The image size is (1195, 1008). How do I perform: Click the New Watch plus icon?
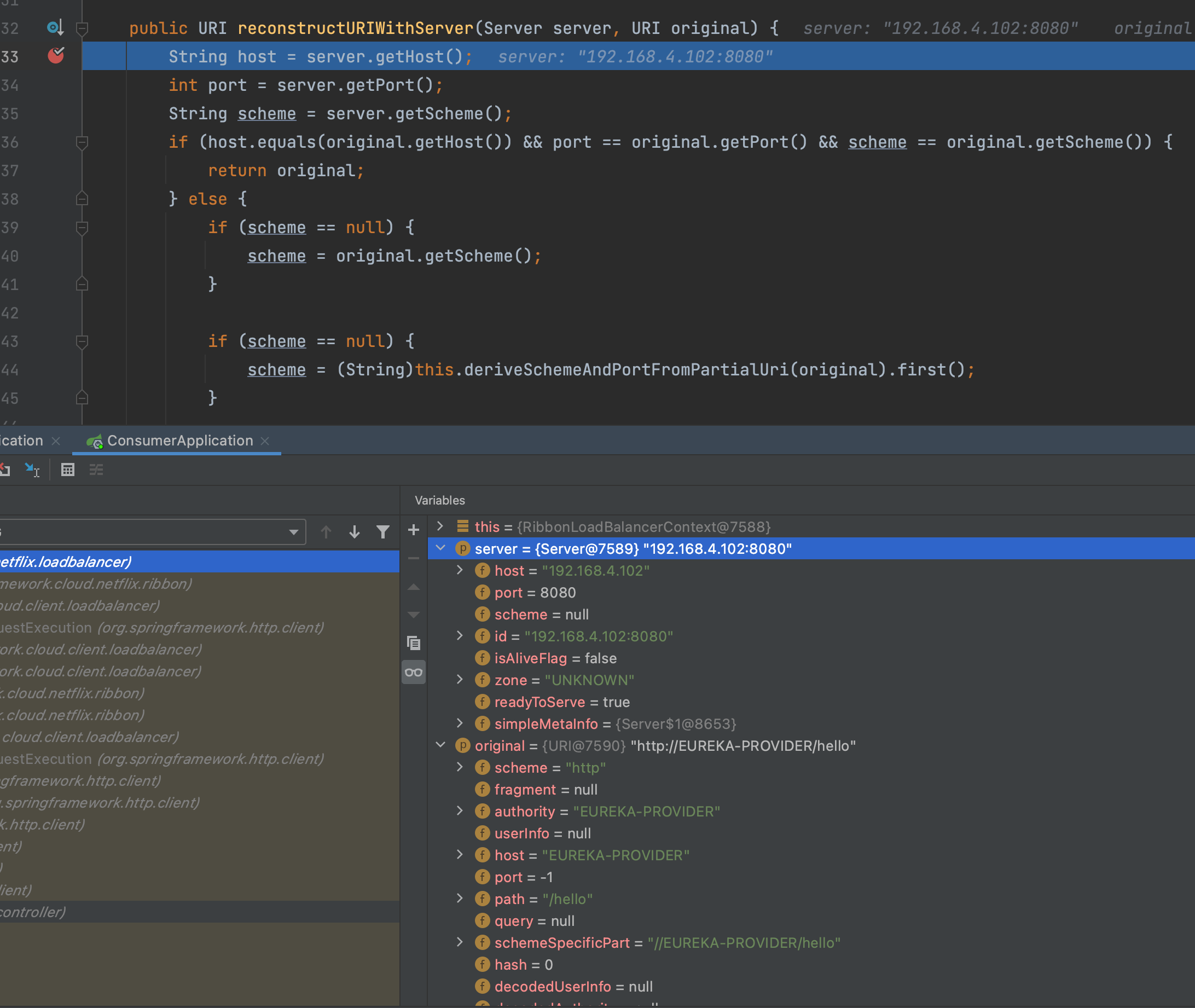click(414, 530)
